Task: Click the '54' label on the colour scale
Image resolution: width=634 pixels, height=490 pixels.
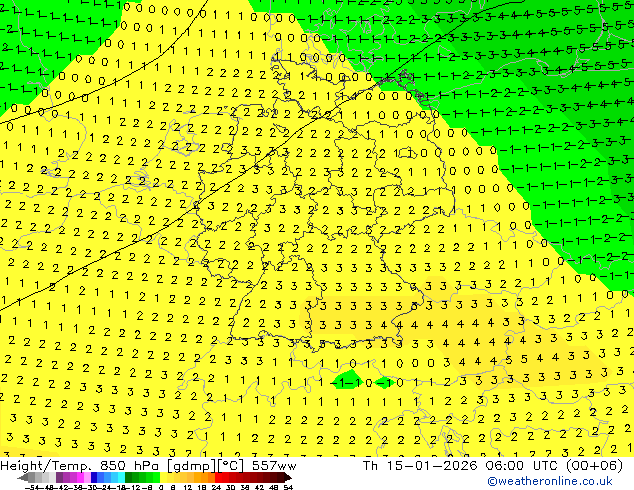Action: [x=287, y=487]
